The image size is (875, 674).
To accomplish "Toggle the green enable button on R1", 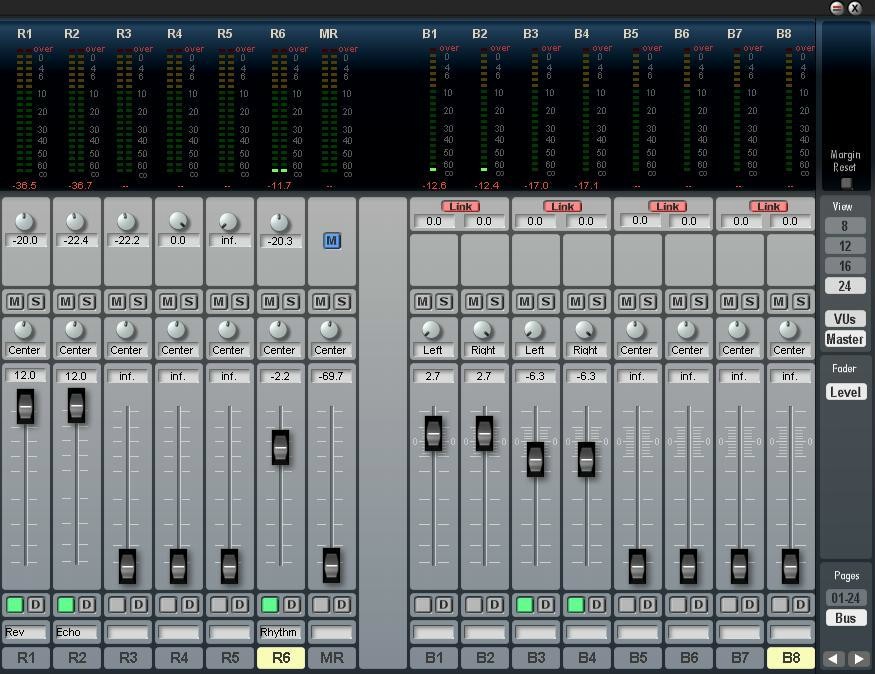I will pos(15,604).
